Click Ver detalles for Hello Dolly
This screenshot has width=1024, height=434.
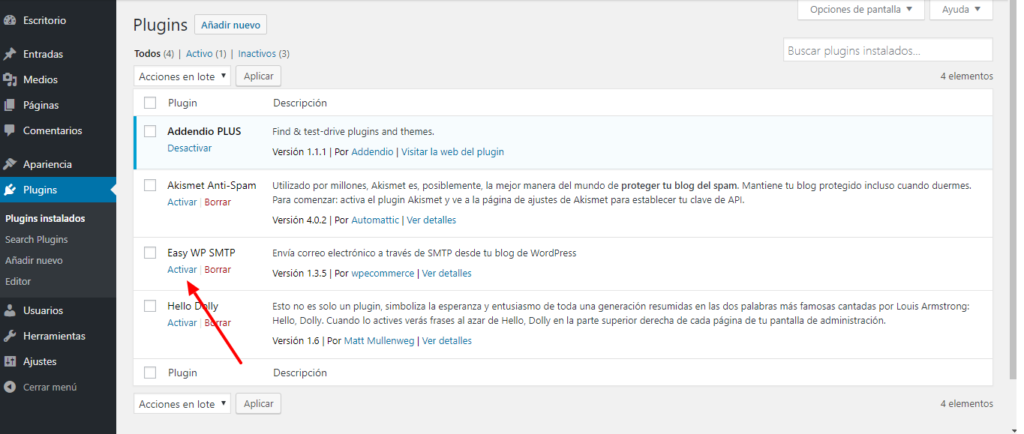click(x=447, y=341)
